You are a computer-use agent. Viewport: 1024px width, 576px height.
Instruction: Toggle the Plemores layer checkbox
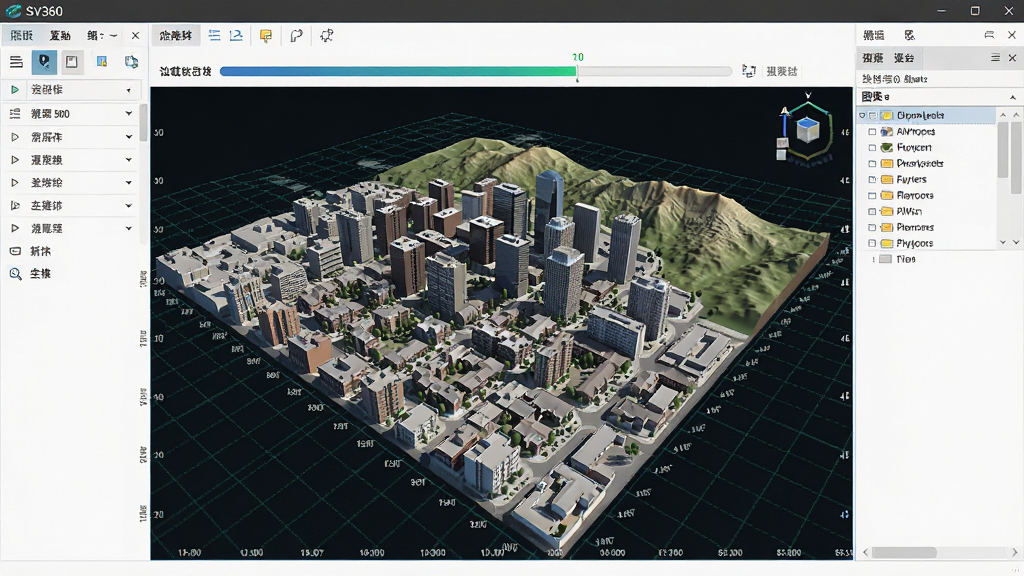pos(872,227)
